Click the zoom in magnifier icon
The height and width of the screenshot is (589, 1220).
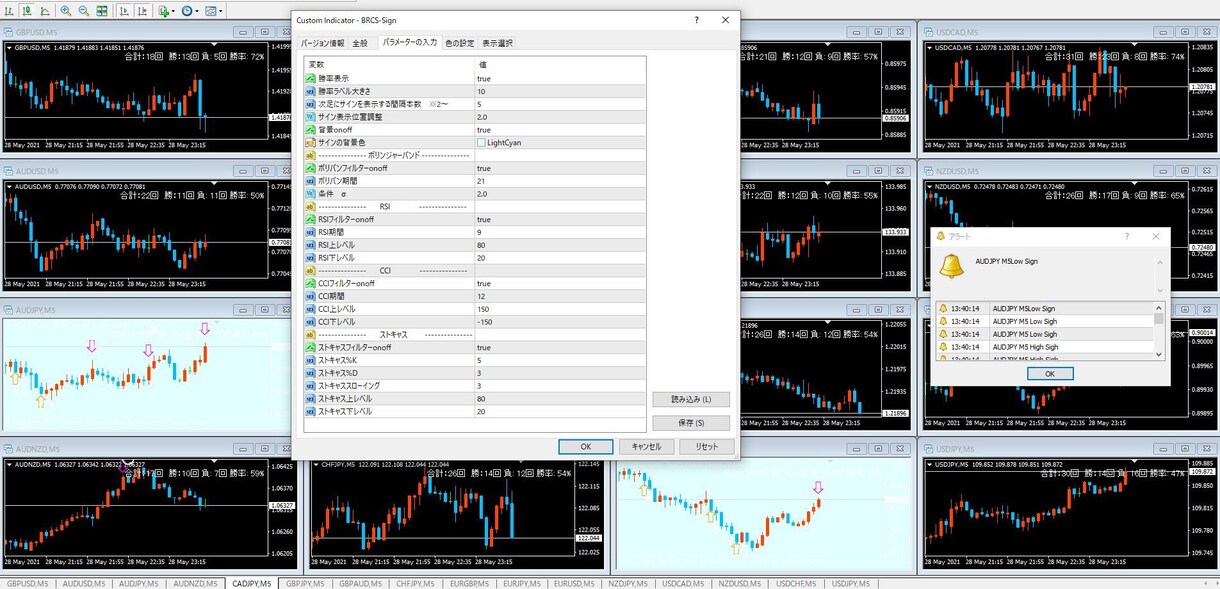(66, 11)
